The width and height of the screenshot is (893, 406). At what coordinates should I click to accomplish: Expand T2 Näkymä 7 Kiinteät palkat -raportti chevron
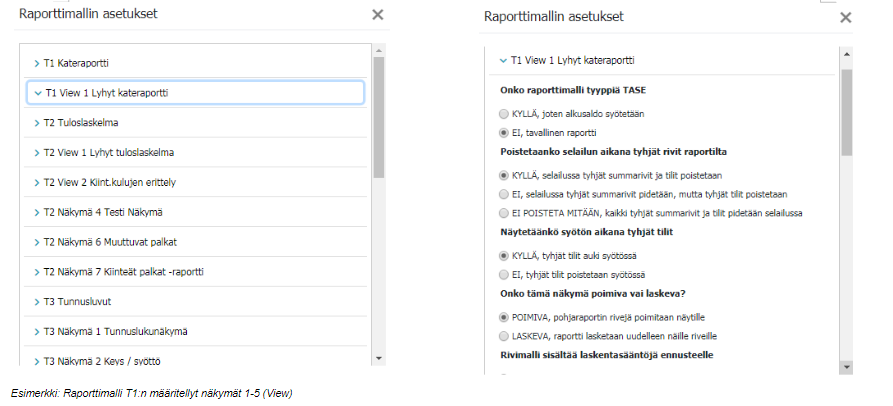point(37,272)
